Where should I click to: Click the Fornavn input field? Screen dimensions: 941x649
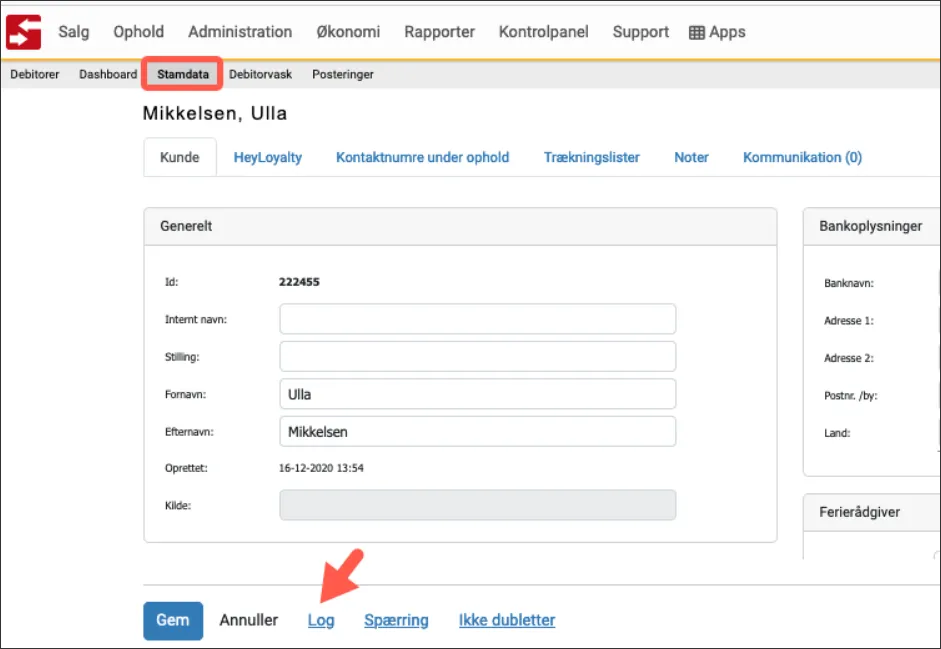point(477,394)
